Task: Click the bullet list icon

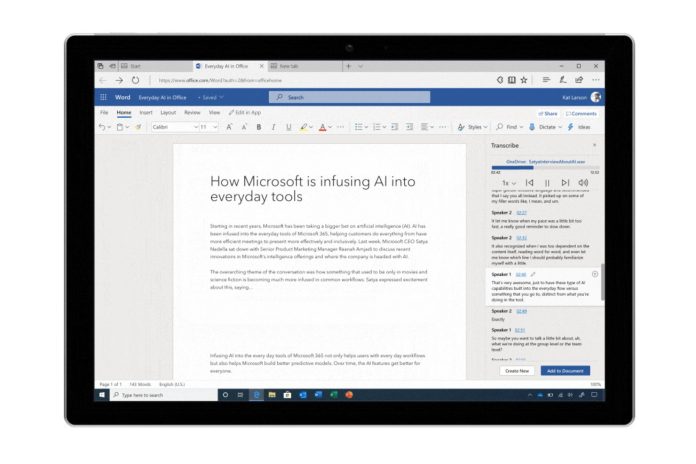Action: 358,127
